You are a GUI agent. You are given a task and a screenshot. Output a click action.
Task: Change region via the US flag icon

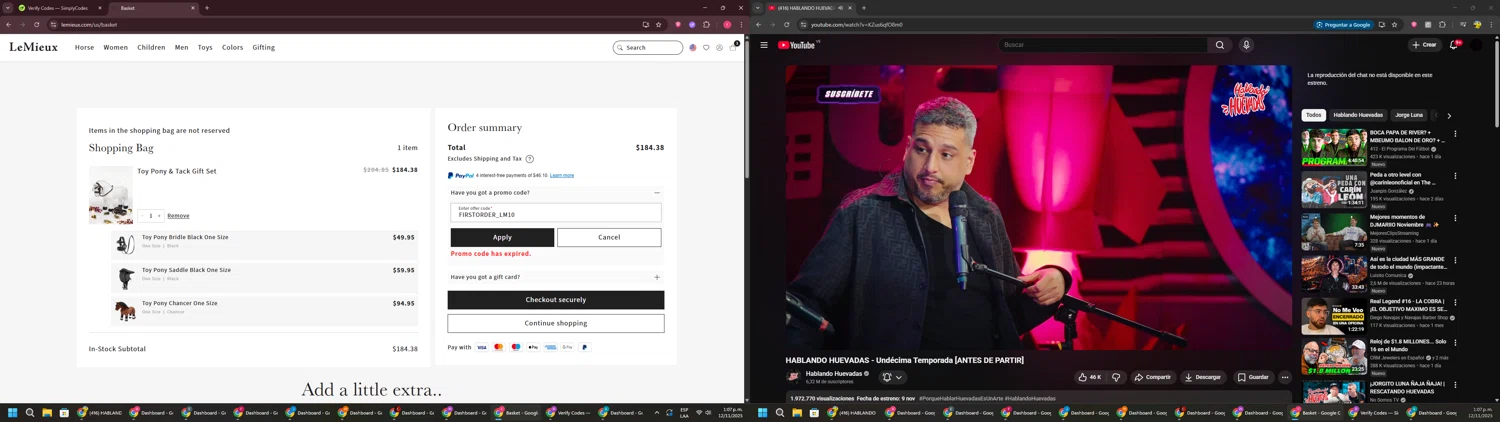[692, 47]
